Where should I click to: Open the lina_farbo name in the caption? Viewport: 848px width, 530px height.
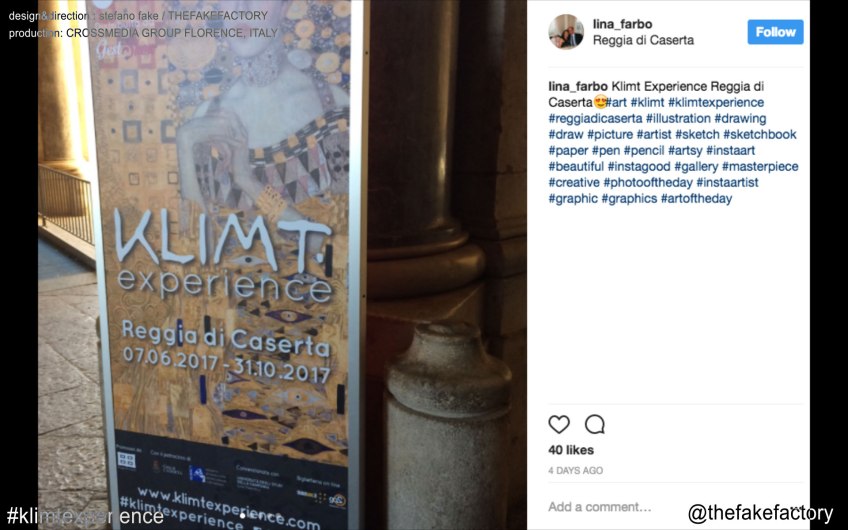coord(578,87)
